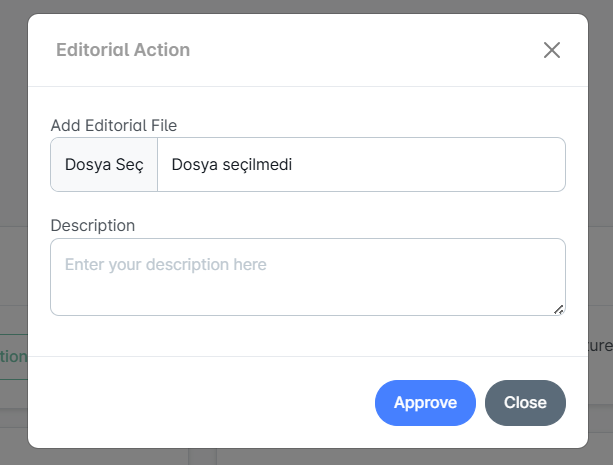
Task: Click the empty footer area left of Approve
Action: tap(200, 403)
